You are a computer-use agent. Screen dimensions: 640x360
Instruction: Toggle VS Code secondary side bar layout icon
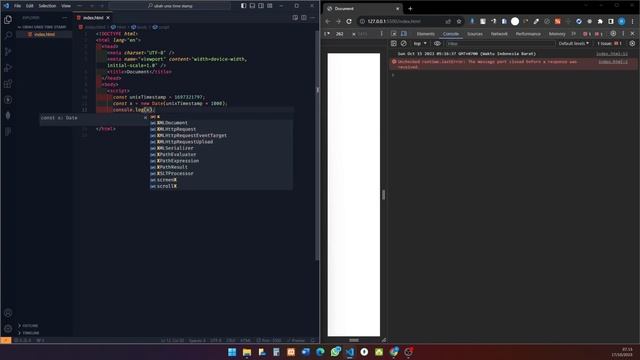click(261, 6)
